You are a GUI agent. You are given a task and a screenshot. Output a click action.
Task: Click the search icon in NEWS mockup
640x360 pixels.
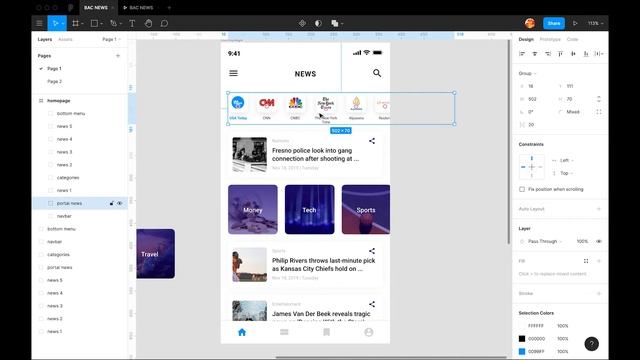point(377,73)
